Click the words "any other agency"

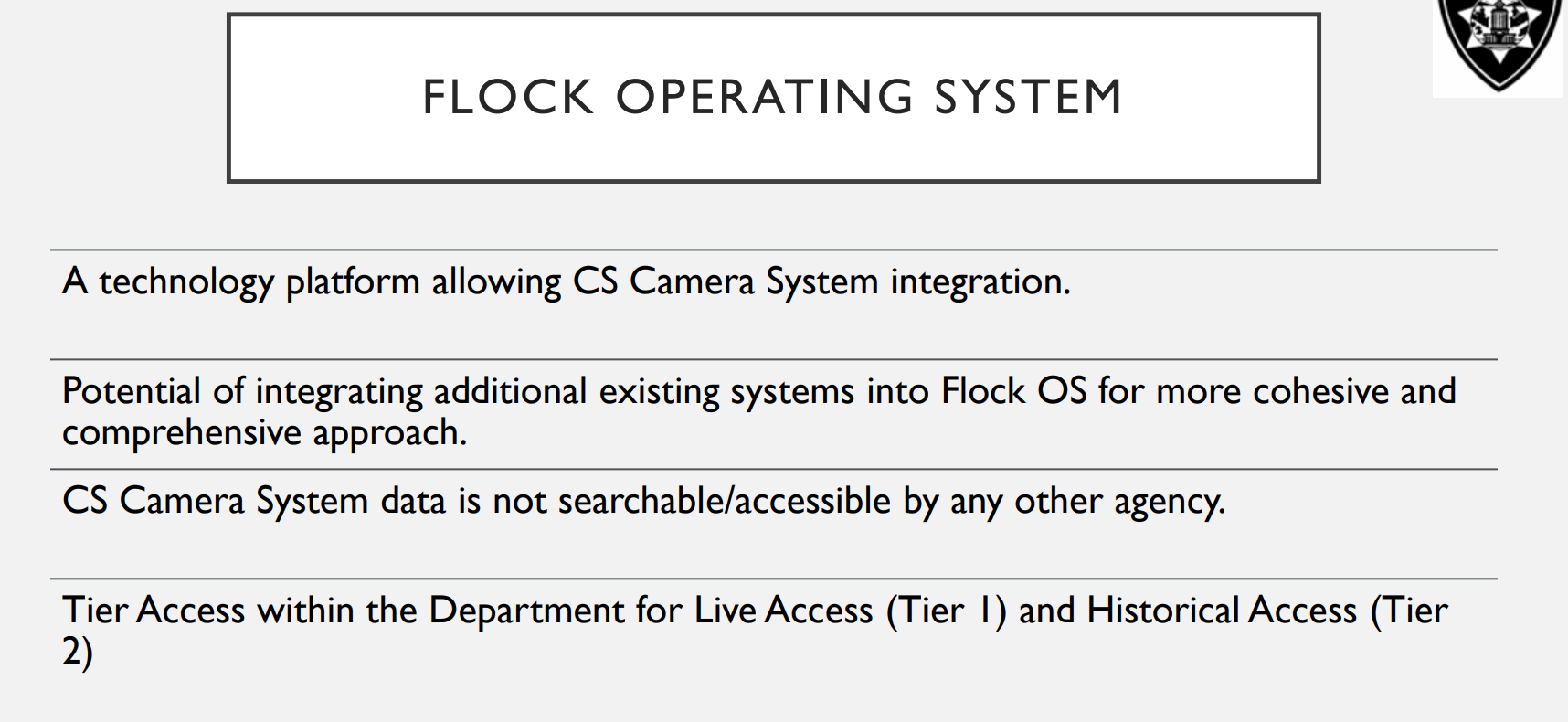click(x=1087, y=501)
